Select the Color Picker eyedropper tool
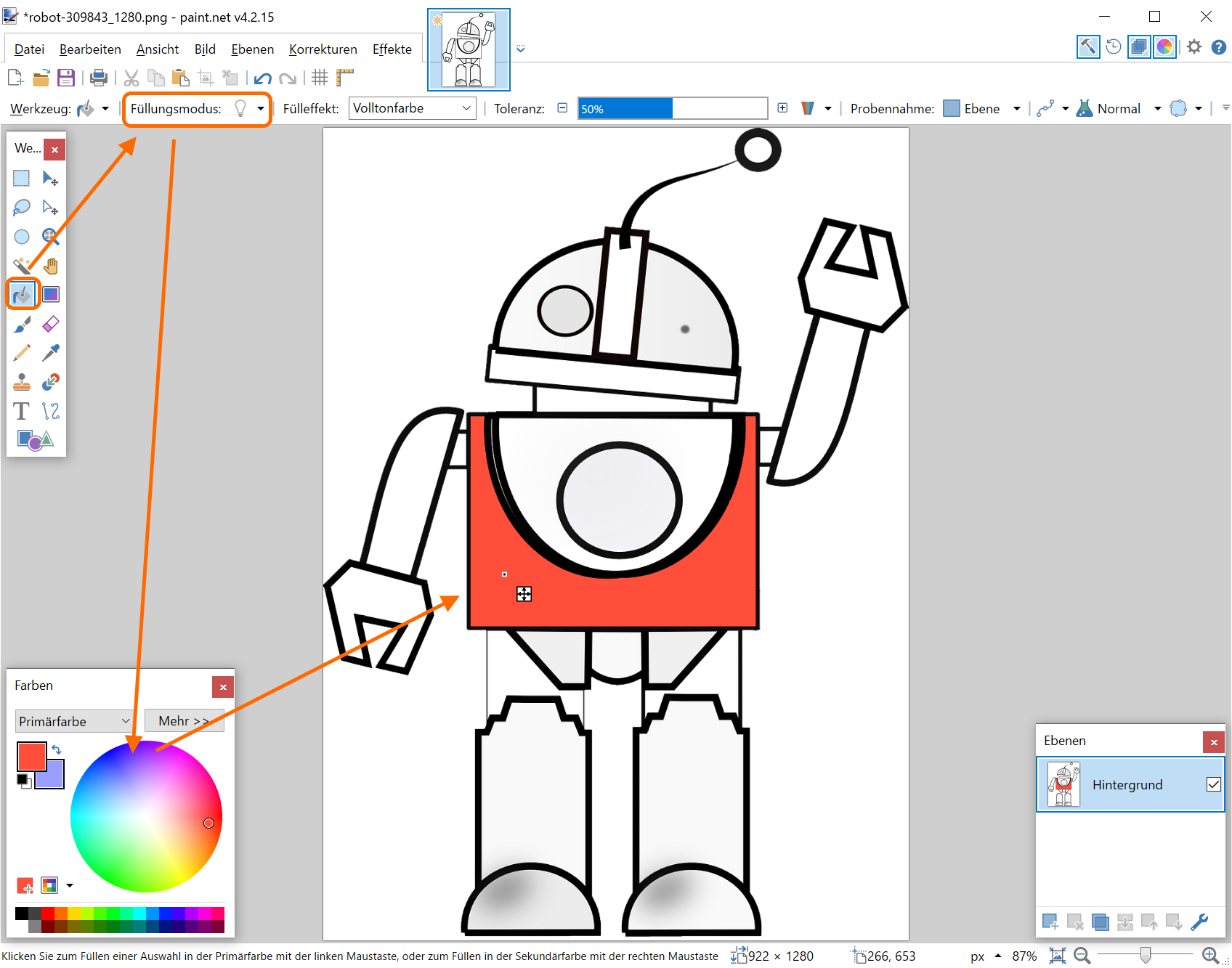1232x968 pixels. 51,353
